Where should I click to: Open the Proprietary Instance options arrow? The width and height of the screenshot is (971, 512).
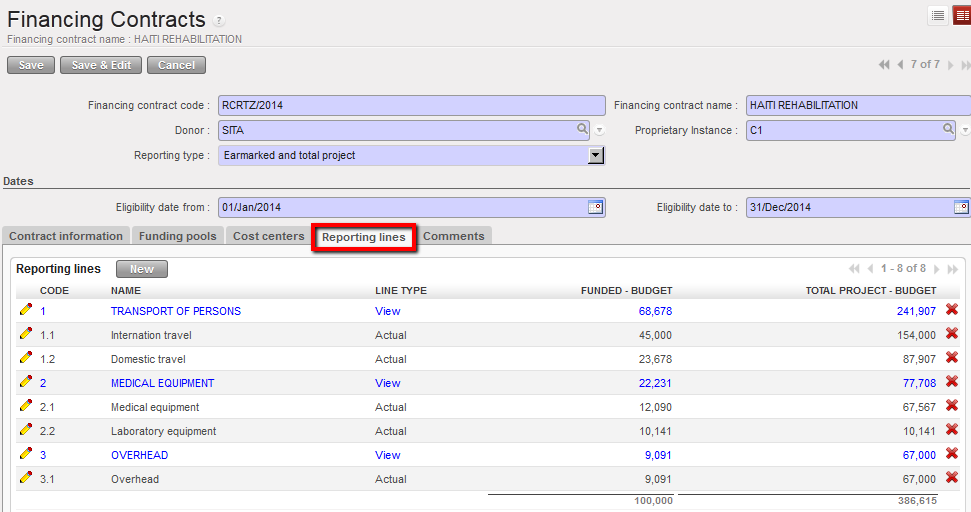tap(965, 131)
